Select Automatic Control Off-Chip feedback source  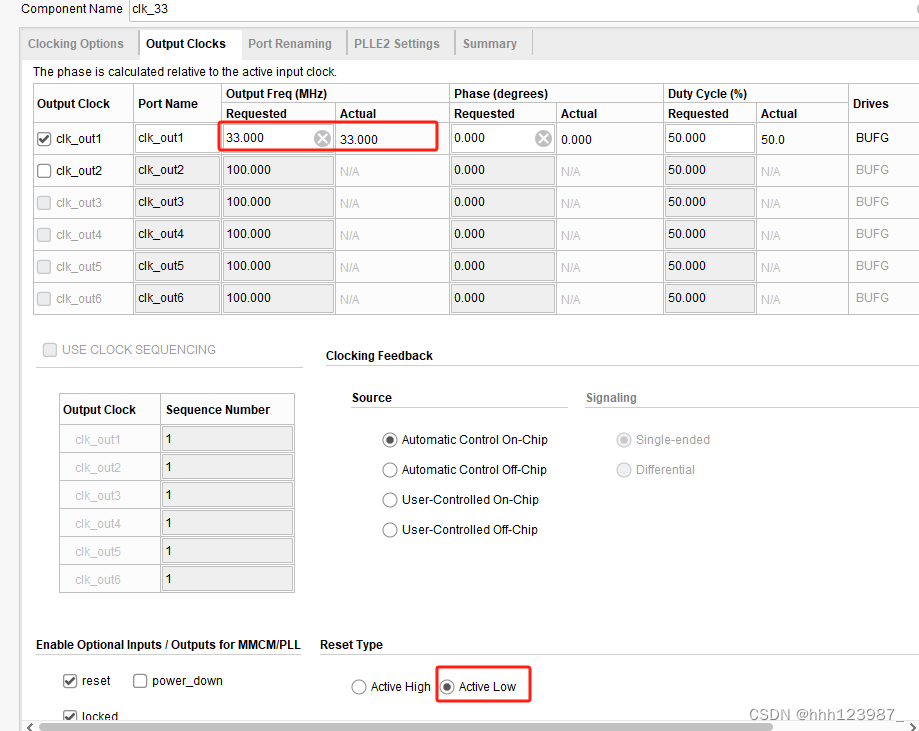coord(389,470)
